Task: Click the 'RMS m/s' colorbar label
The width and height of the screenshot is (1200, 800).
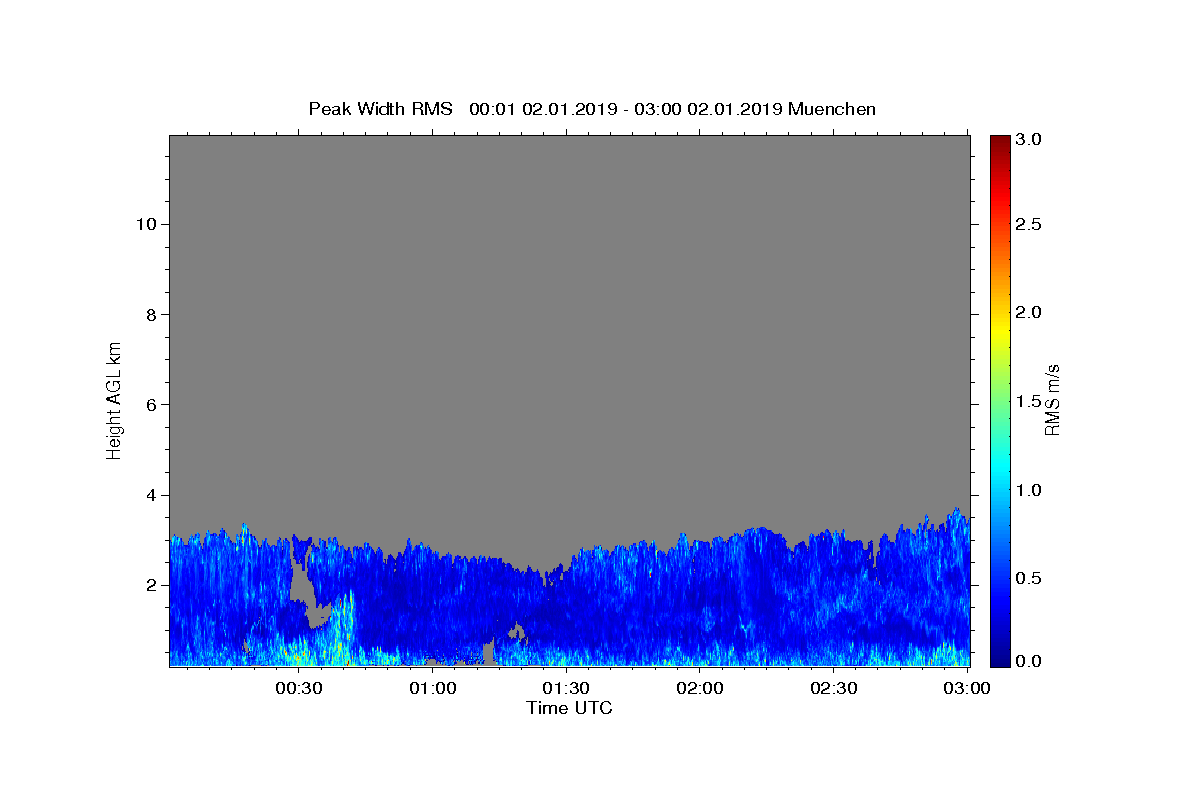Action: tap(1052, 400)
